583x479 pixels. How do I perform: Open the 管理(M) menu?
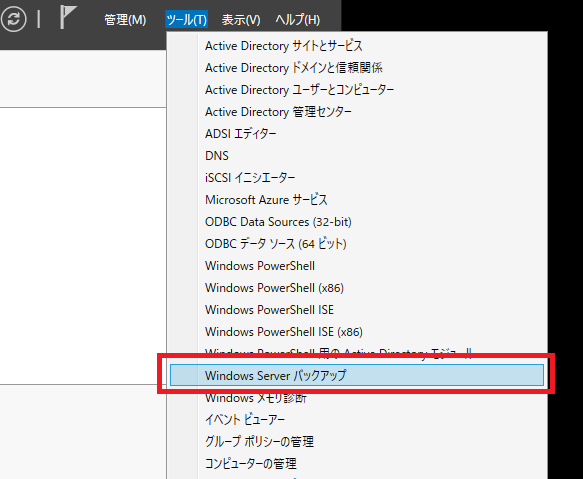tap(125, 19)
